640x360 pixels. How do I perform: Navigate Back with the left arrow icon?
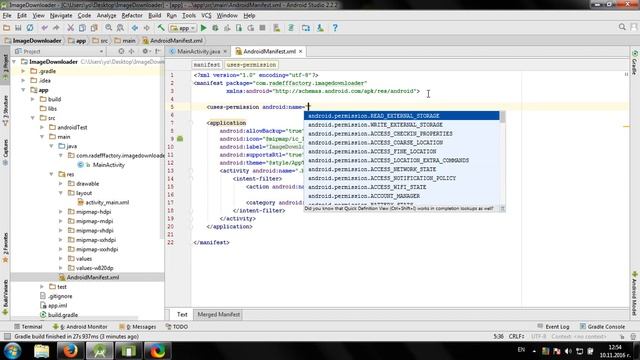(x=135, y=28)
